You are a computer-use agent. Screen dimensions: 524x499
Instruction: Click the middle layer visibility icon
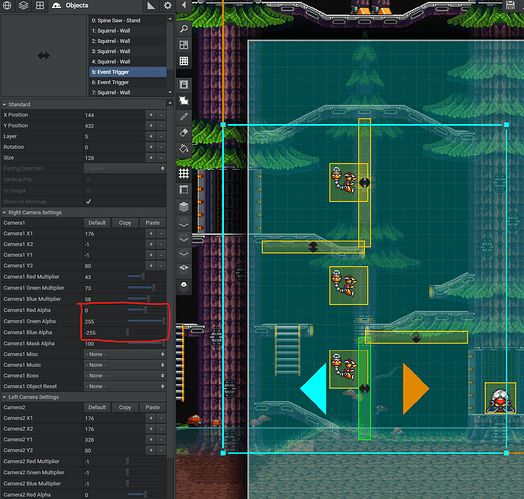(184, 239)
